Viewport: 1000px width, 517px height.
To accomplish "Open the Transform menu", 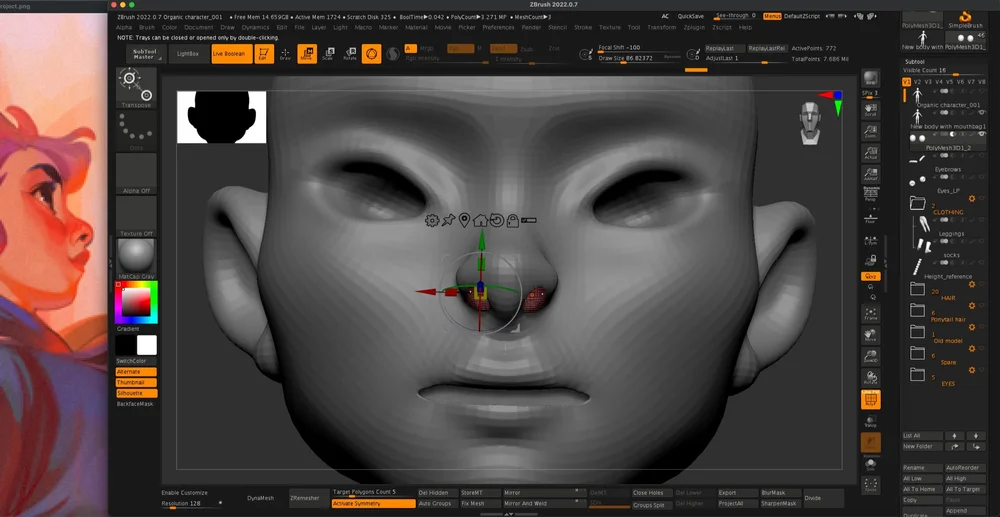I will coord(661,27).
